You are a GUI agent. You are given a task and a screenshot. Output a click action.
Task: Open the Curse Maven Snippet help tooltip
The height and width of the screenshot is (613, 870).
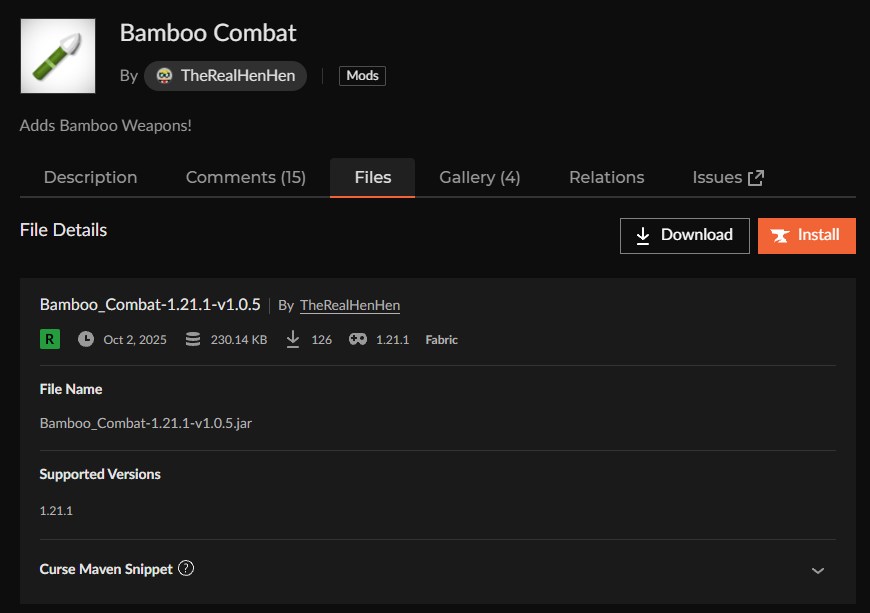186,567
